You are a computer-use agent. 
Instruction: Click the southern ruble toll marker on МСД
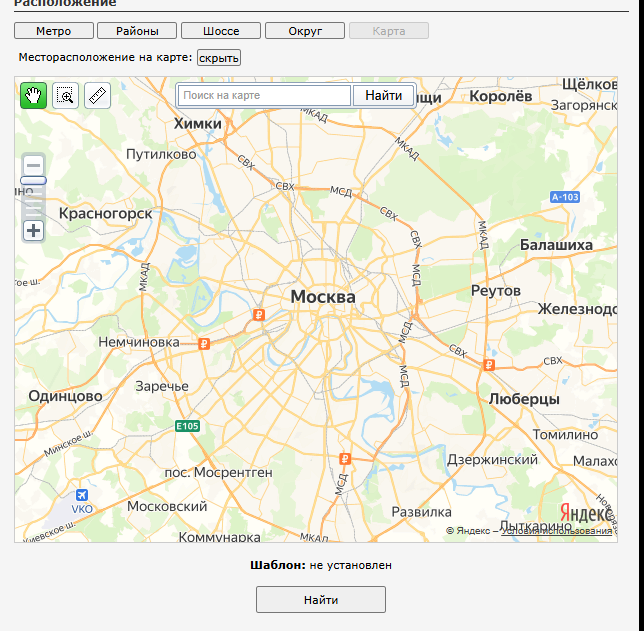345,458
